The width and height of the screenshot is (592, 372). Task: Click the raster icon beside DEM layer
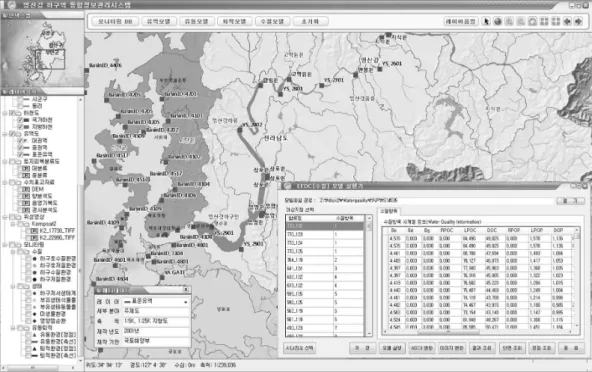coord(26,189)
